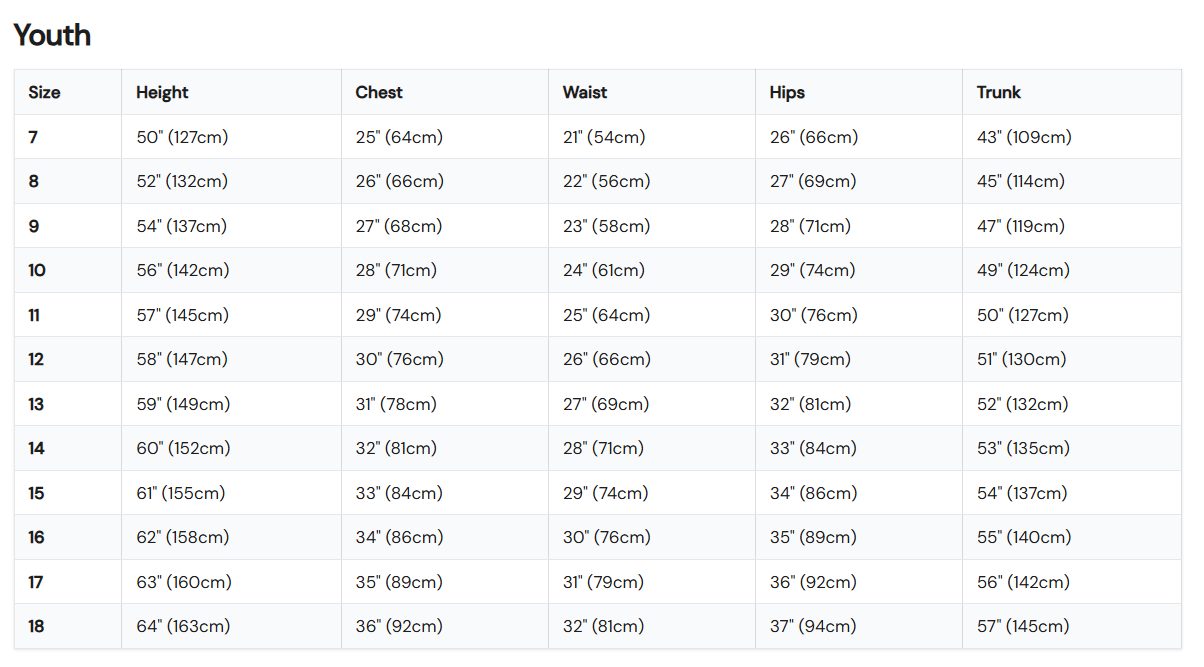Select the Chest column header
This screenshot has width=1204, height=667.
click(x=379, y=92)
